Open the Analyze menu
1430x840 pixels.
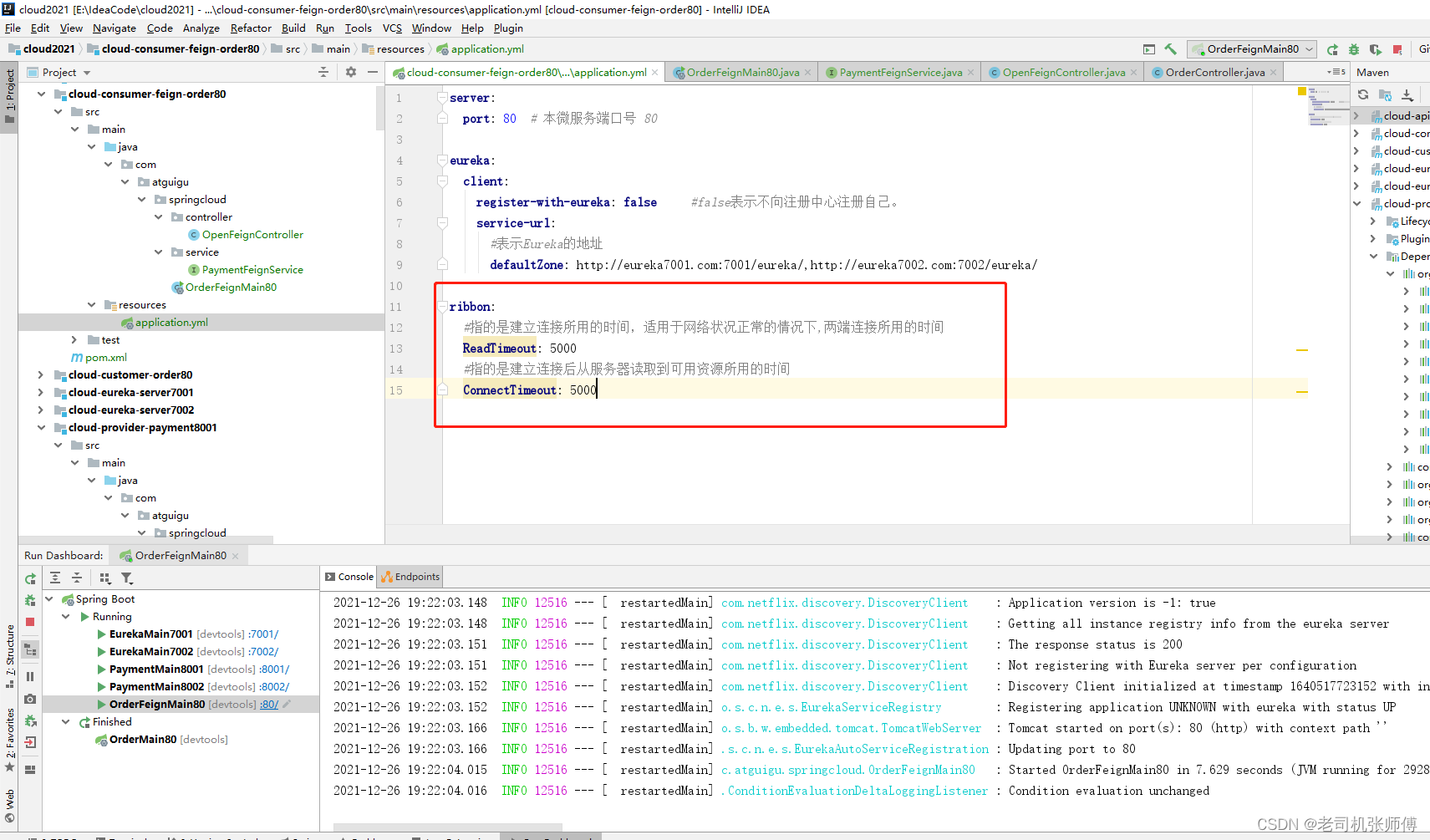201,28
